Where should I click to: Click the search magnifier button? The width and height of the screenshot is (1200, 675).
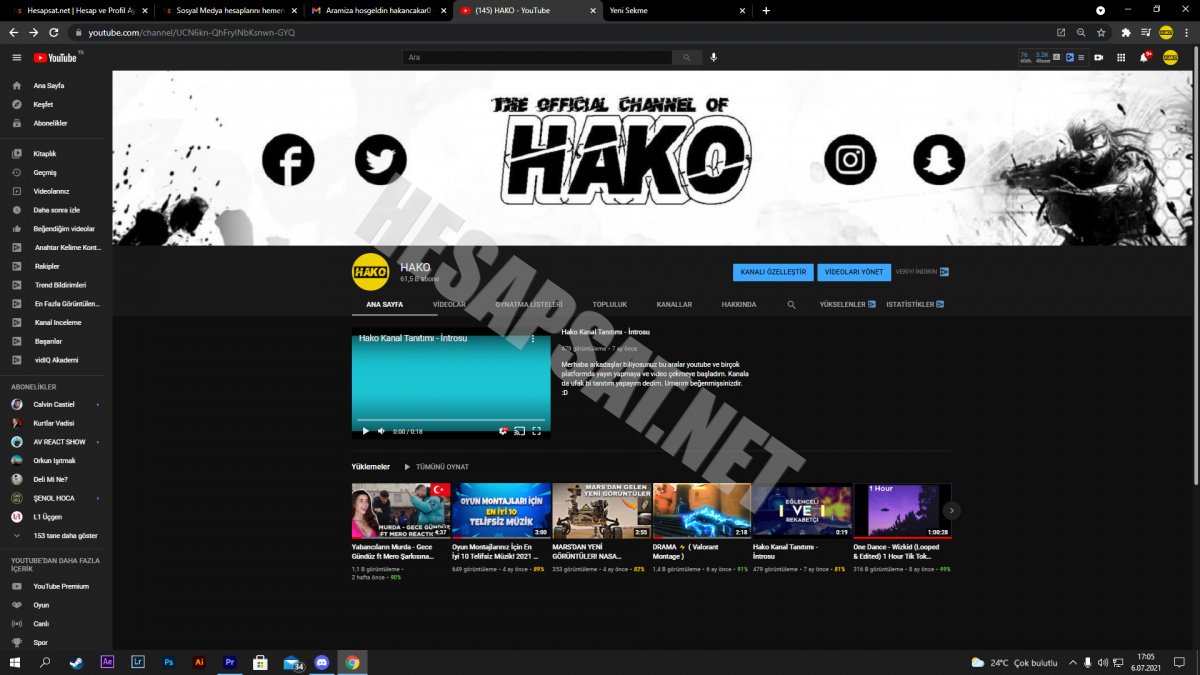pyautogui.click(x=687, y=58)
